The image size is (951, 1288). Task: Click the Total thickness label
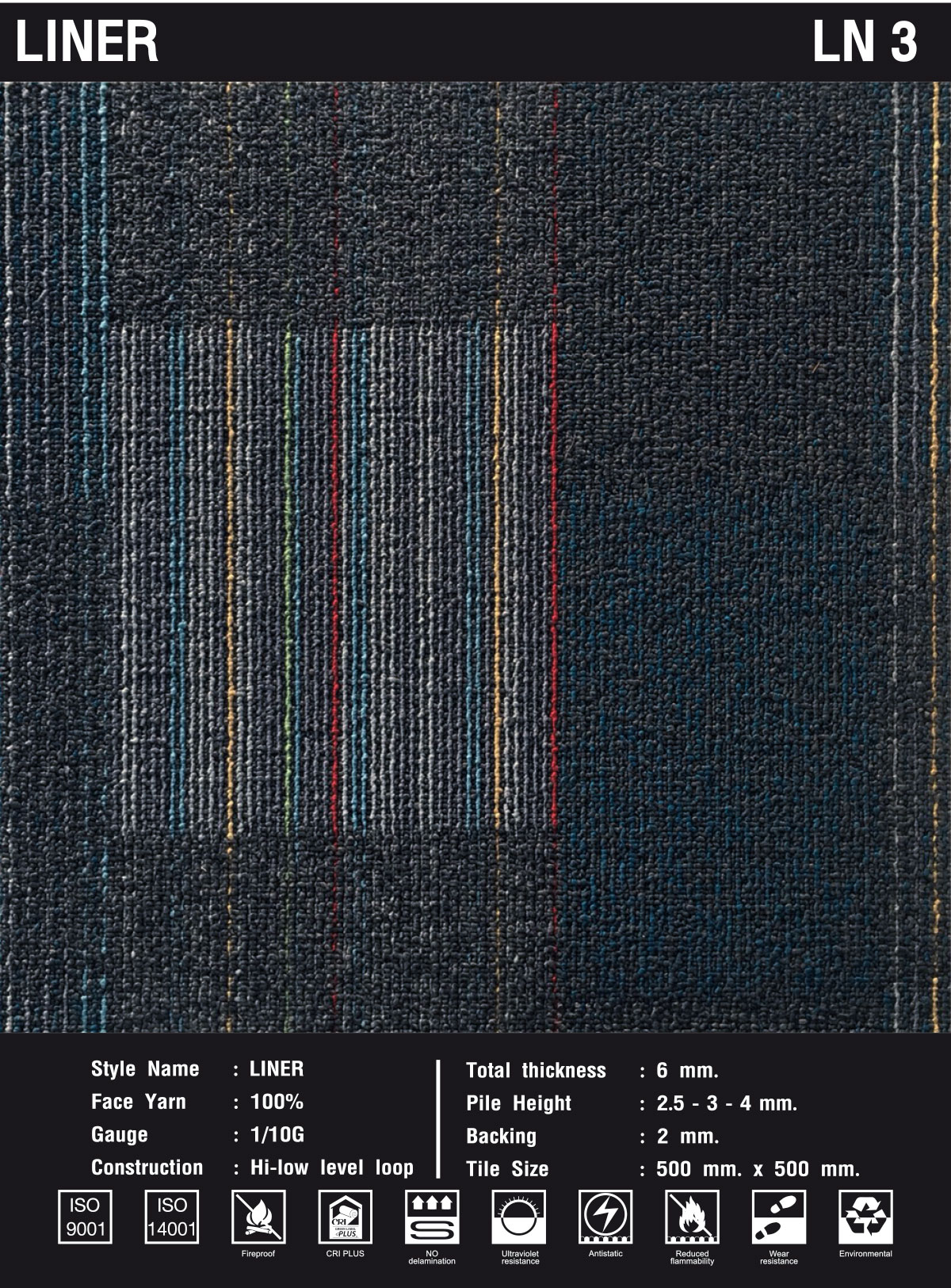tap(536, 1070)
